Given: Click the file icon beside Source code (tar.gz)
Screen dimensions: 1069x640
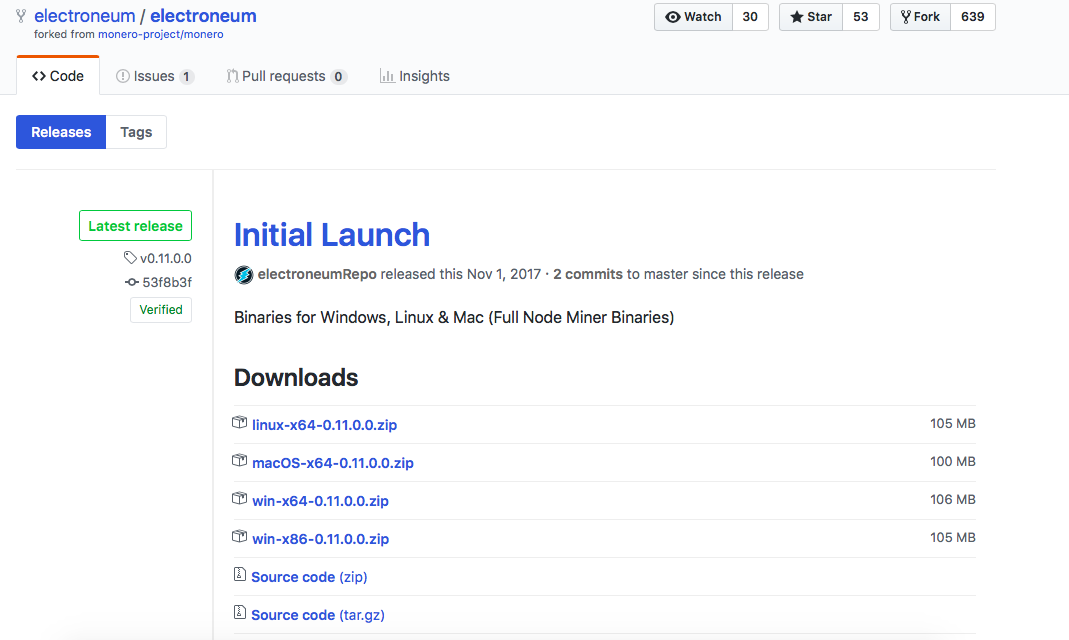Looking at the screenshot, I should click(x=239, y=613).
